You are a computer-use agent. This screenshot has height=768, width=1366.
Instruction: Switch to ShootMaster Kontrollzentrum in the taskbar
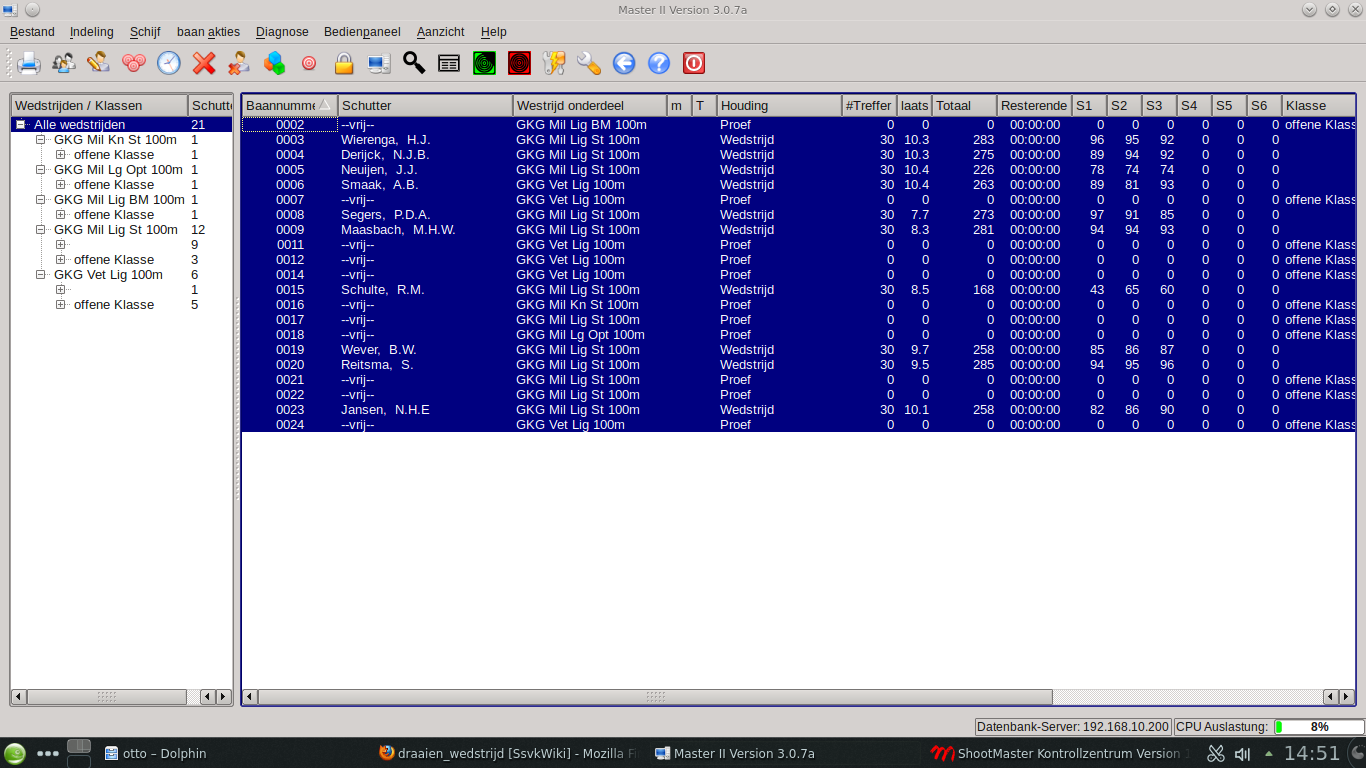pyautogui.click(x=1057, y=754)
